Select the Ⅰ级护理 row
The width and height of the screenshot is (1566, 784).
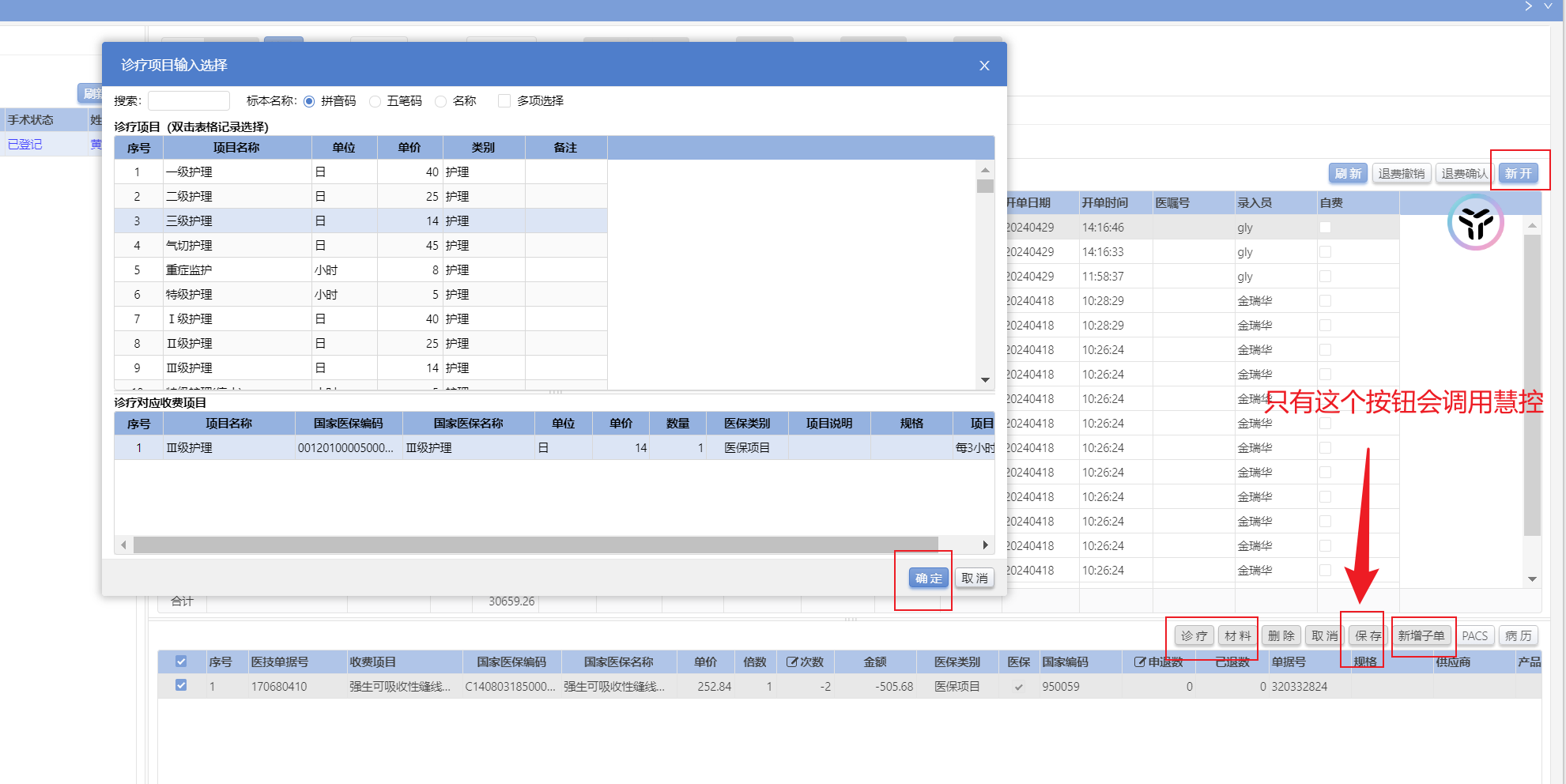tap(360, 319)
